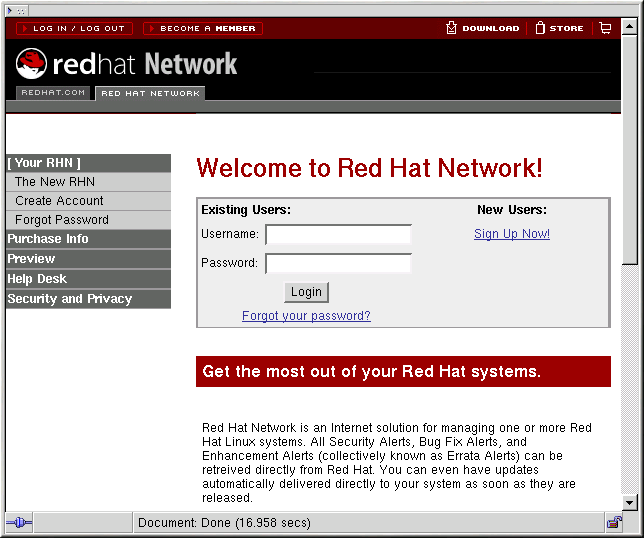The width and height of the screenshot is (644, 538).
Task: Click the shopping cart icon
Action: [605, 28]
